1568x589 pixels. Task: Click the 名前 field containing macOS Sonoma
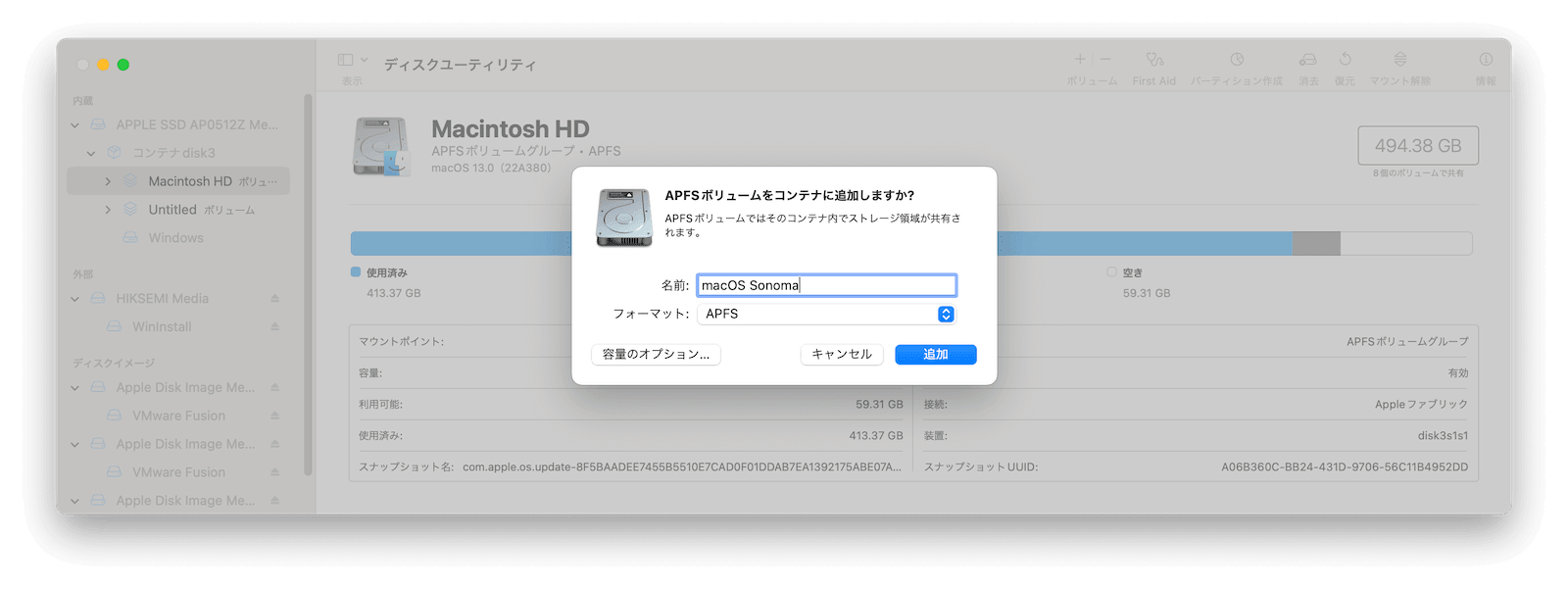point(826,285)
